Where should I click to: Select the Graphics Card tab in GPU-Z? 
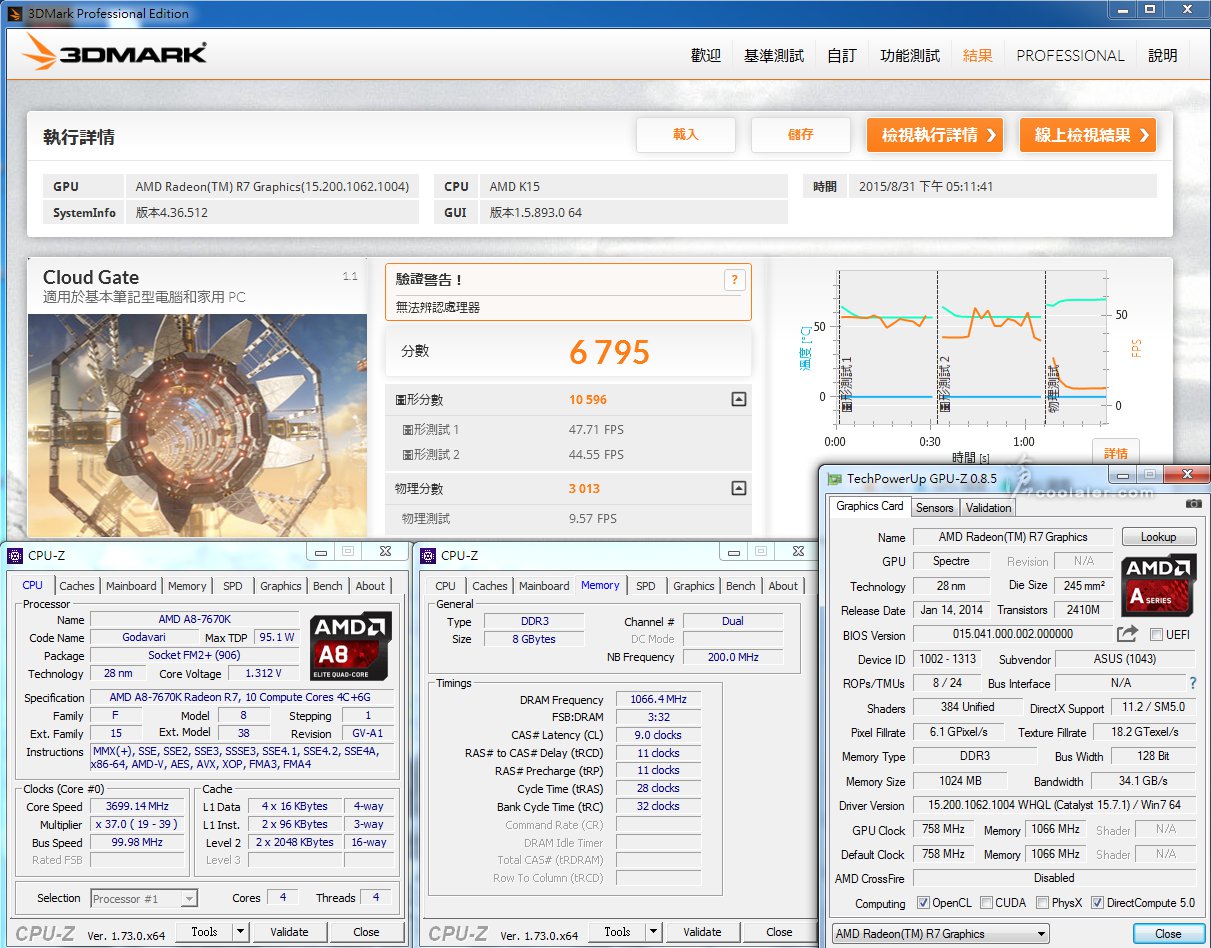[x=870, y=506]
